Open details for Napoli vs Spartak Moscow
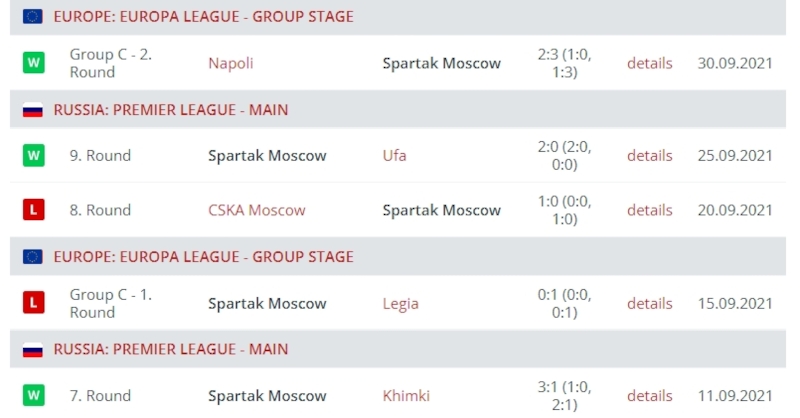Viewport: 800px width, 418px height. [649, 63]
